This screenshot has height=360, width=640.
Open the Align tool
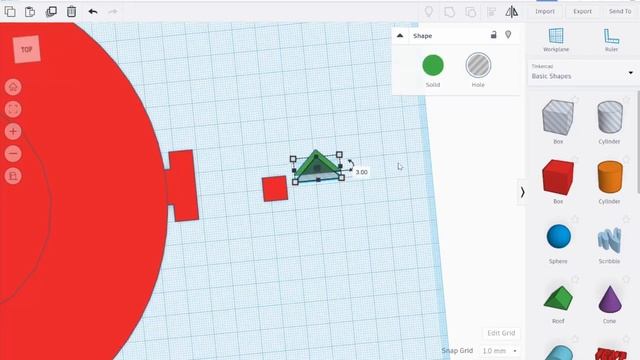[x=491, y=12]
